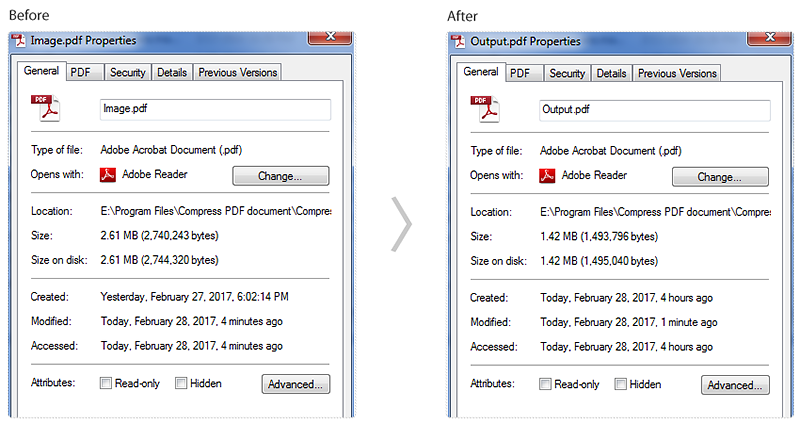Click Adobe Reader icon in Output.pdf dialog
The height and width of the screenshot is (424, 800).
tap(547, 176)
